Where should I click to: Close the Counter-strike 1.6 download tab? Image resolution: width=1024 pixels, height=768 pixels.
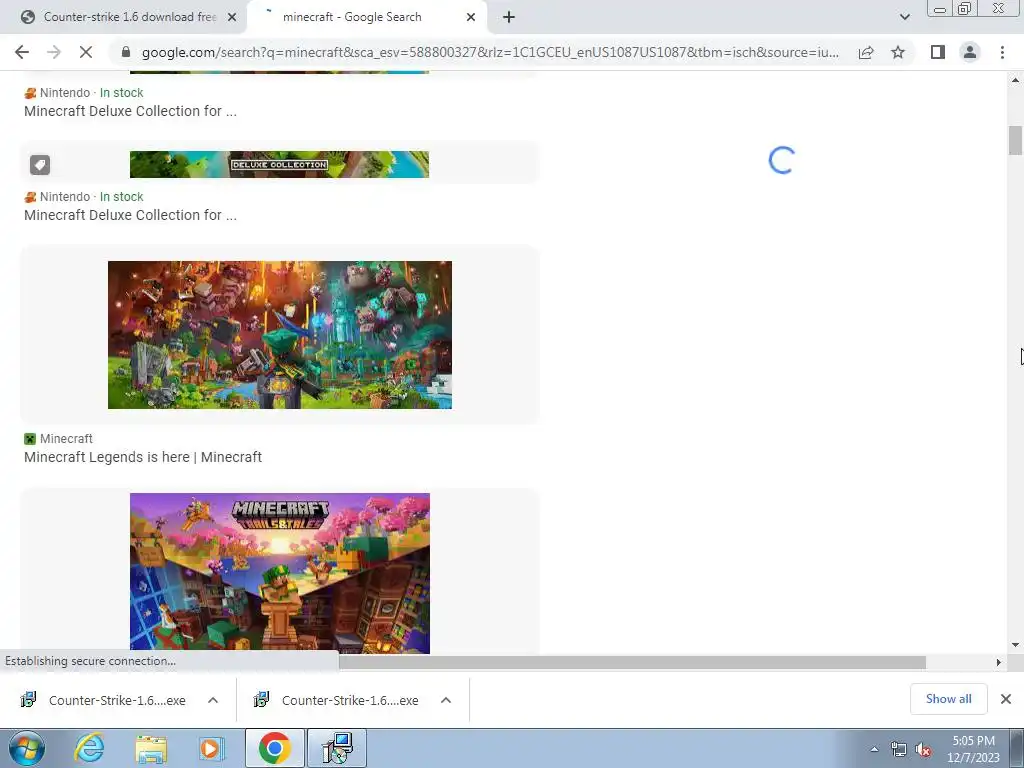231,18
